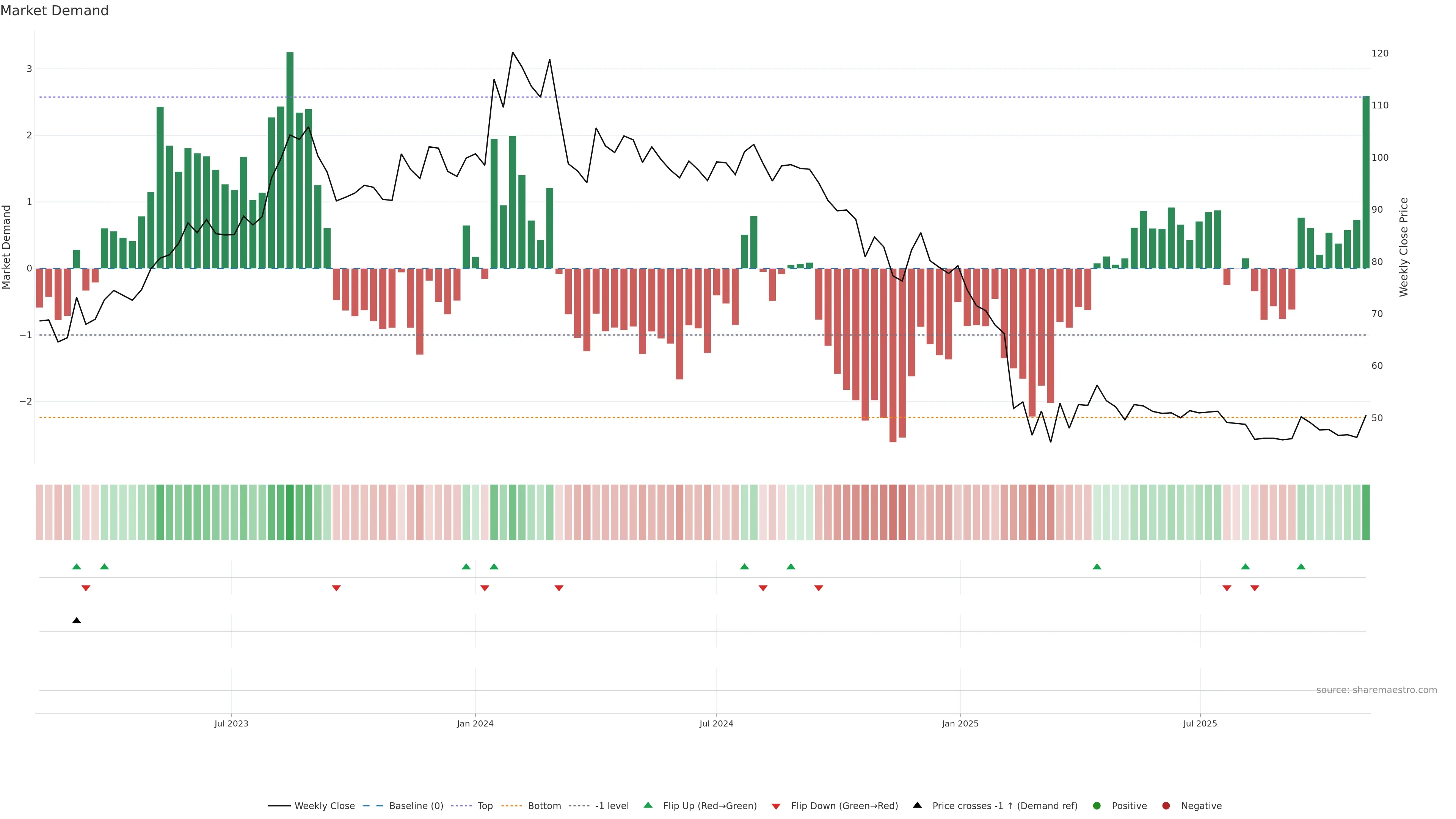Screen dimensions: 1456x819
Task: Hide the Top dotted line via legend
Action: [485, 806]
